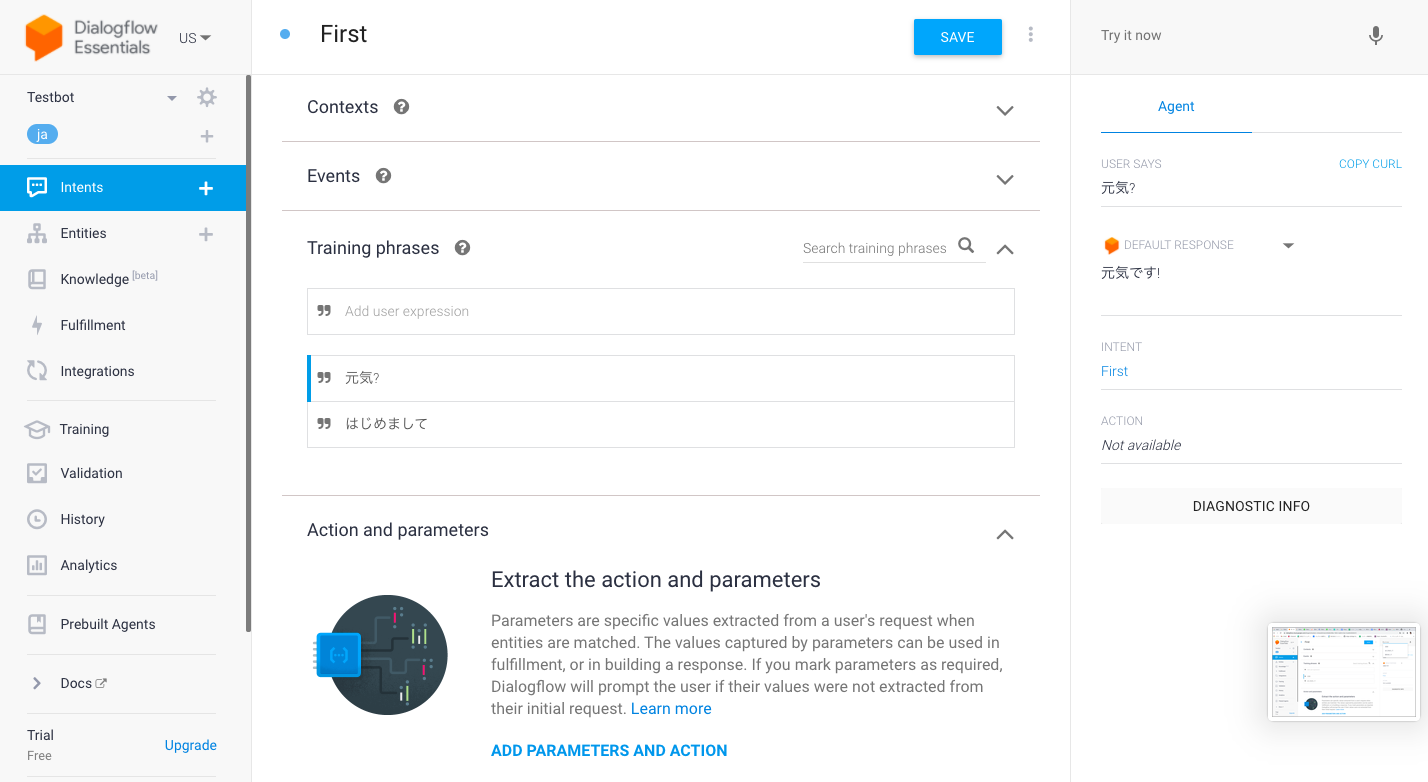Screen dimensions: 1428x782
Task: Open the US language dropdown
Action: [195, 36]
